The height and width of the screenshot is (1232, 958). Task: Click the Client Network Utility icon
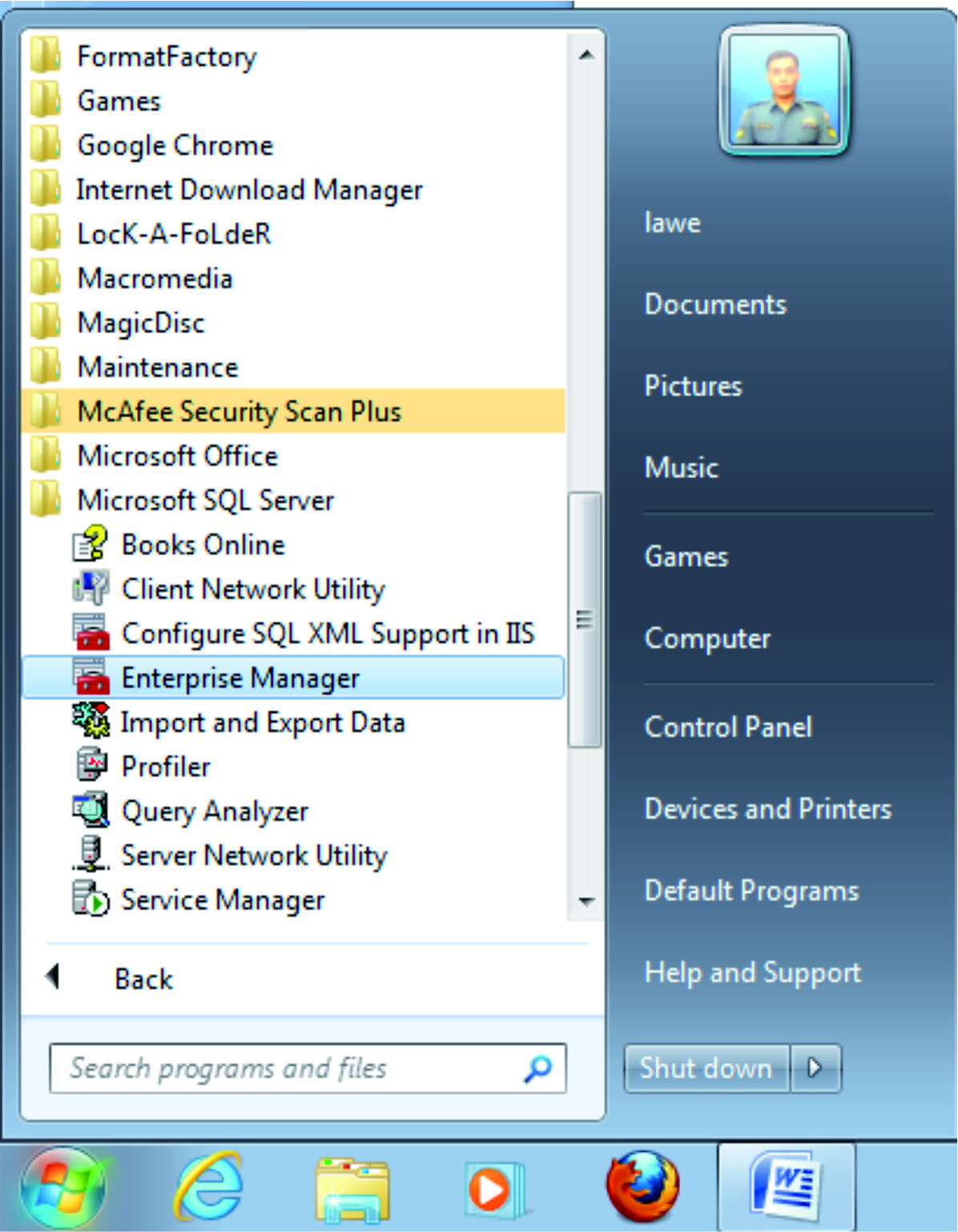click(91, 588)
